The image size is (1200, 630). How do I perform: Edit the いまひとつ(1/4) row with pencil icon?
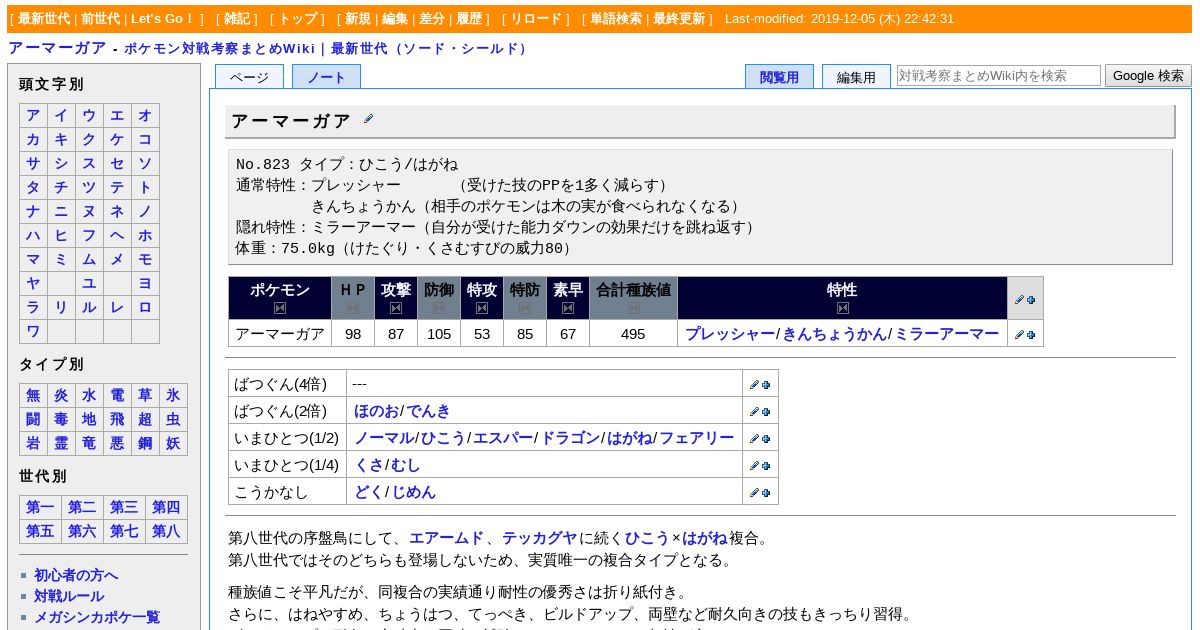(x=754, y=465)
